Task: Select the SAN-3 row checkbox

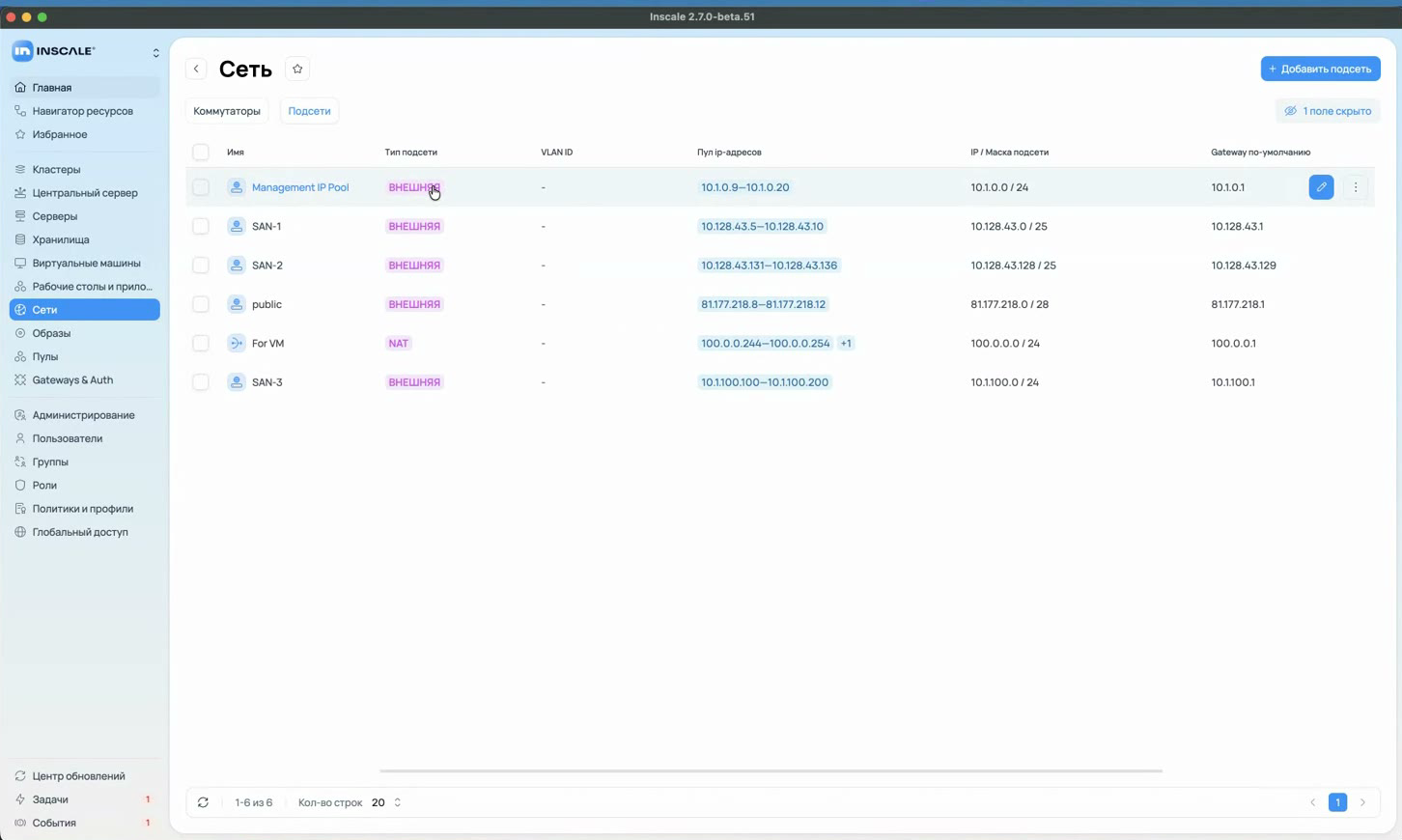Action: (201, 382)
